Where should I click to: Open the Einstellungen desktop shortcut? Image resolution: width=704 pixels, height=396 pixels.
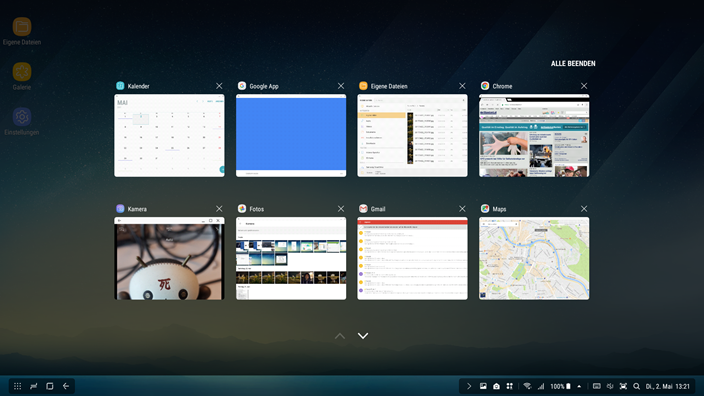pos(22,122)
